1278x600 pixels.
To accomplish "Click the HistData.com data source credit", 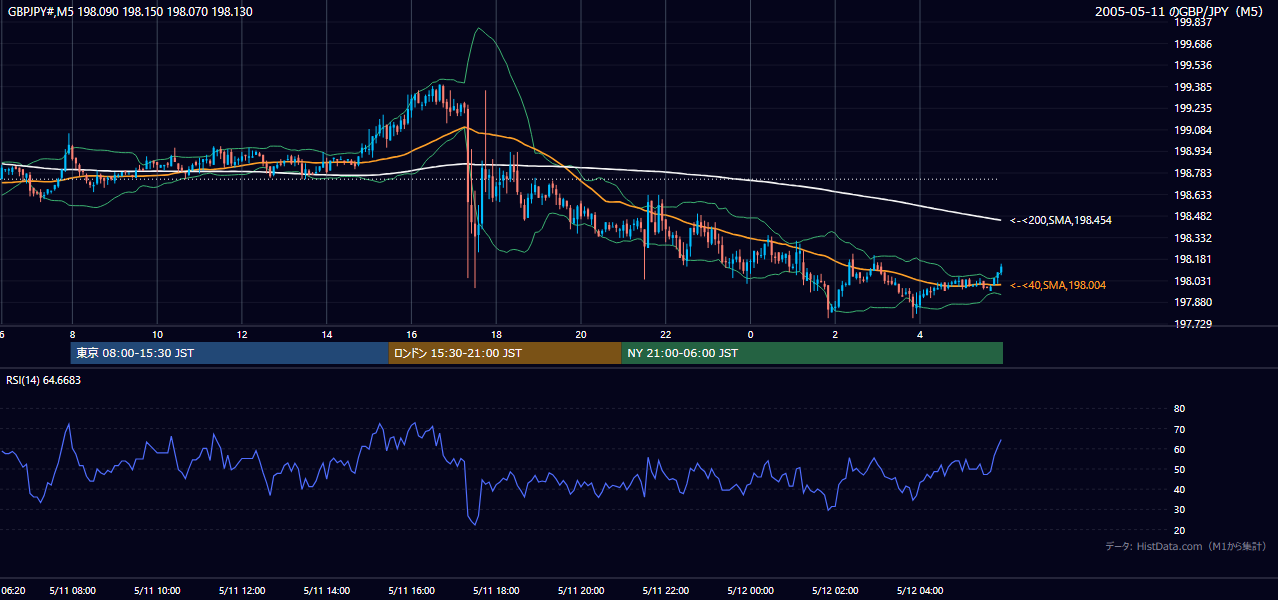I will pos(1186,546).
